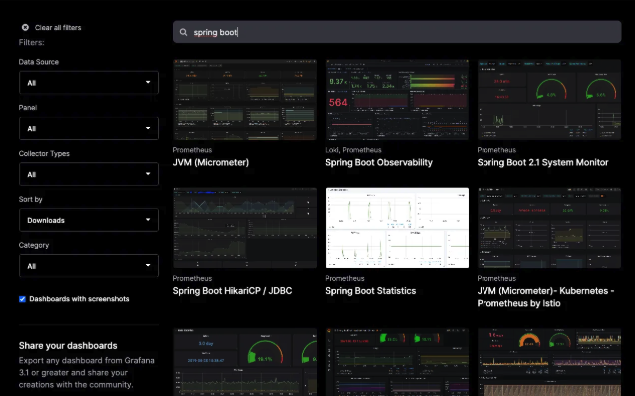Image resolution: width=635 pixels, height=396 pixels.
Task: Focus the 'spring boot' search field
Action: [x=397, y=32]
